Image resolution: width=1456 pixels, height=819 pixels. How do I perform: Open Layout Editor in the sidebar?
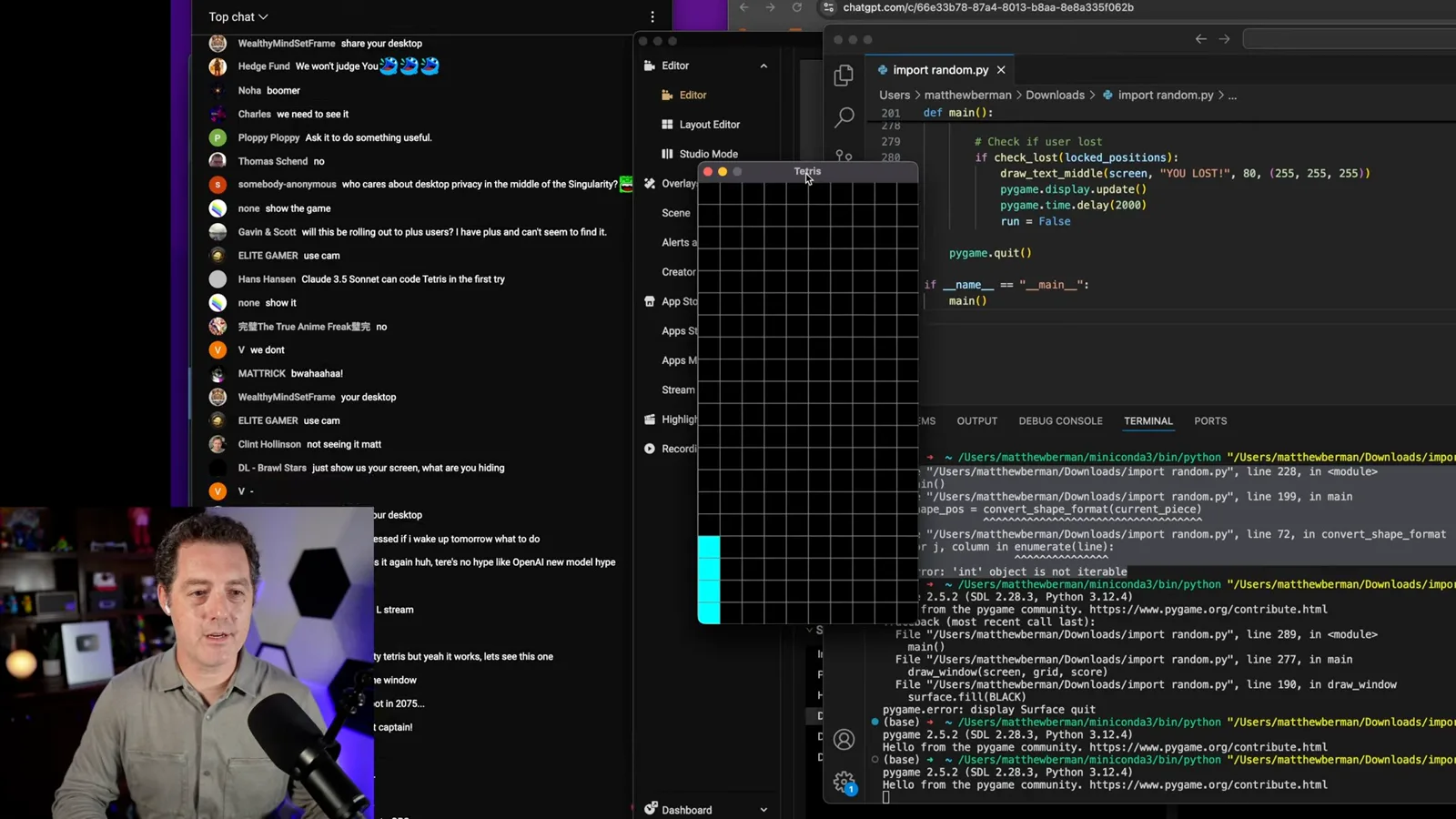709,125
